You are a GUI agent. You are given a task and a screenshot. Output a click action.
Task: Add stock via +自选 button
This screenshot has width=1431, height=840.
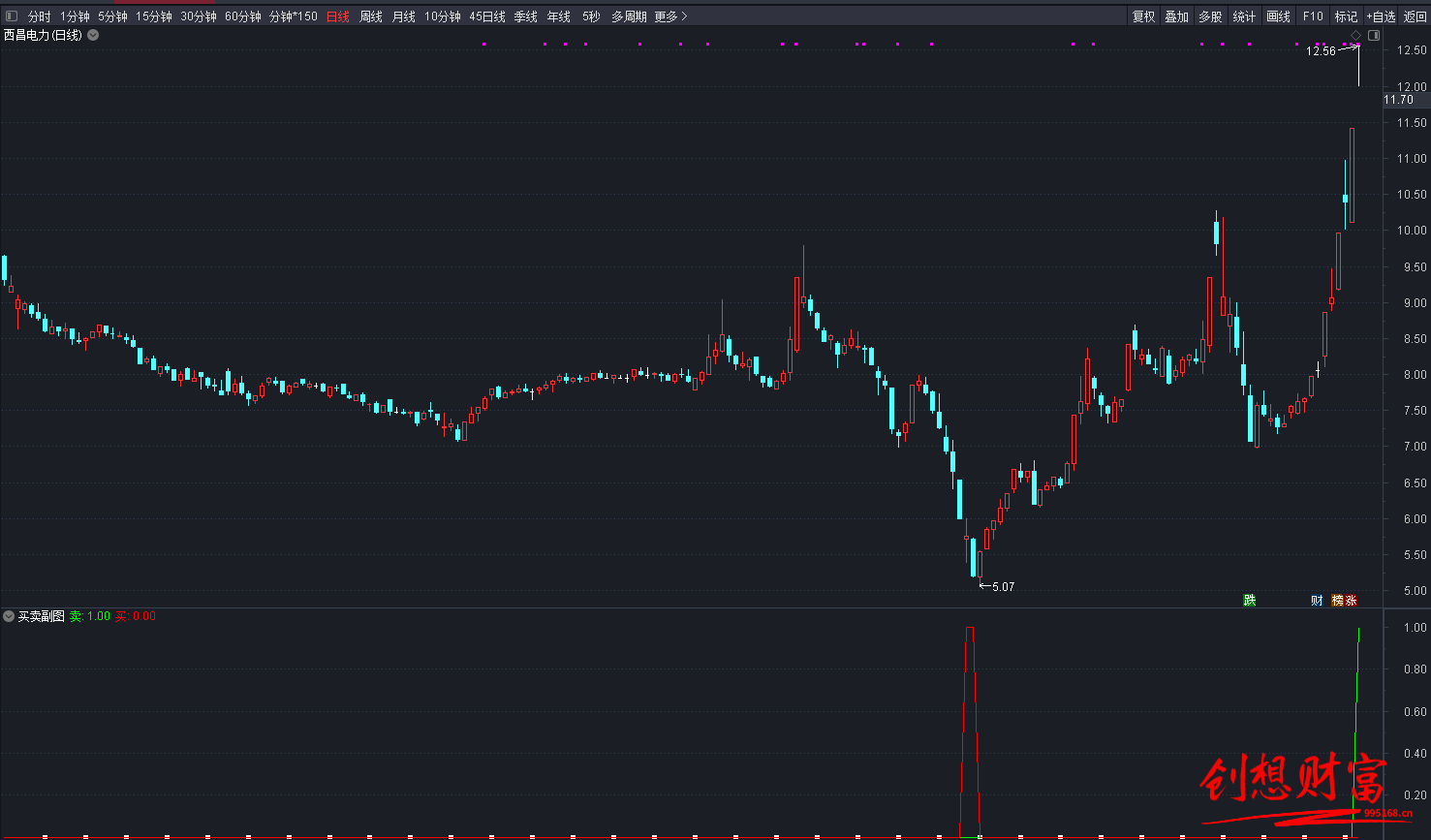pyautogui.click(x=1381, y=16)
